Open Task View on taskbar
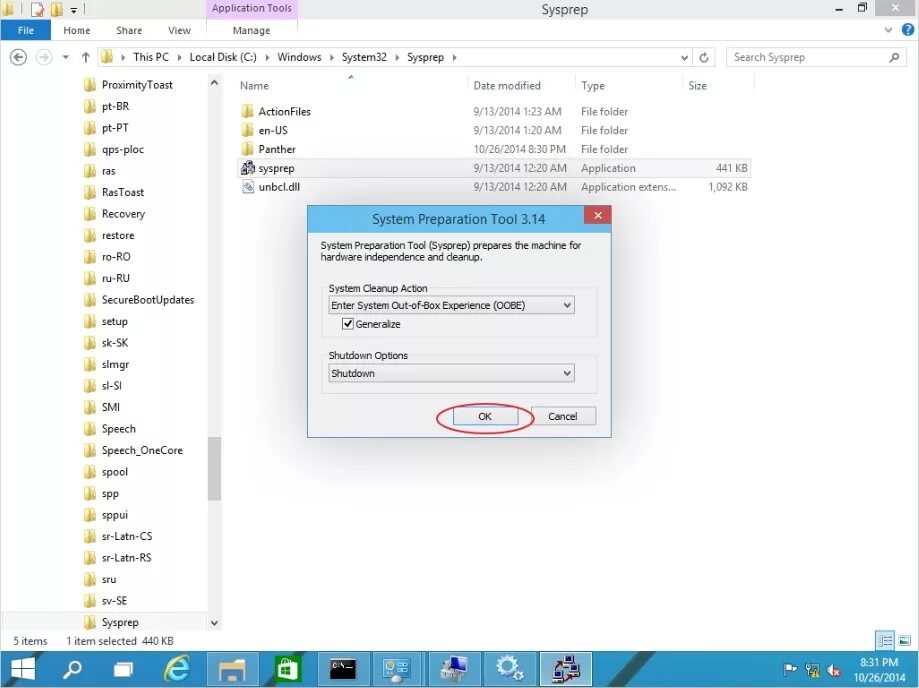The height and width of the screenshot is (688, 919). tap(123, 669)
